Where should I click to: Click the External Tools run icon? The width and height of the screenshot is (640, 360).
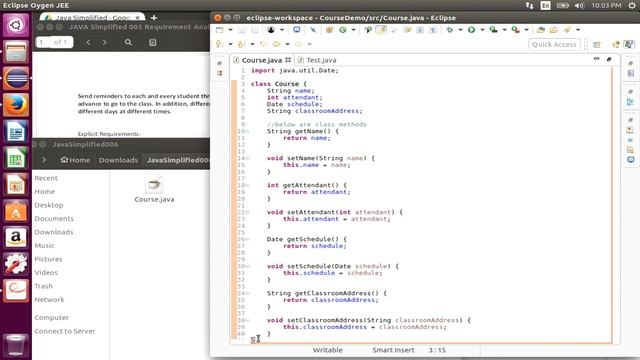pyautogui.click(x=516, y=30)
